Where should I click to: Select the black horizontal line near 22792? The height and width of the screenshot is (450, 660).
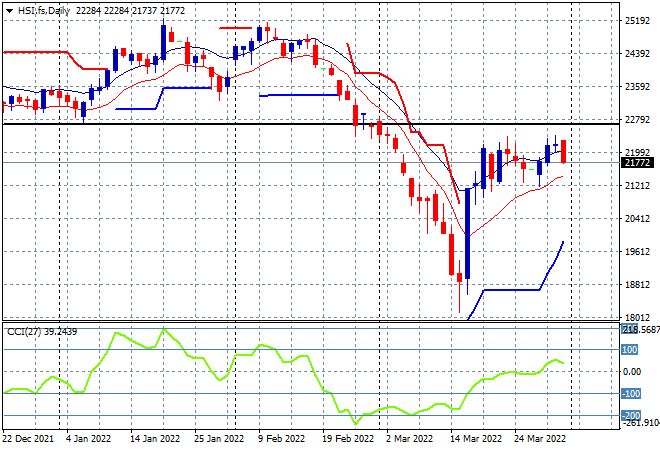pos(311,124)
